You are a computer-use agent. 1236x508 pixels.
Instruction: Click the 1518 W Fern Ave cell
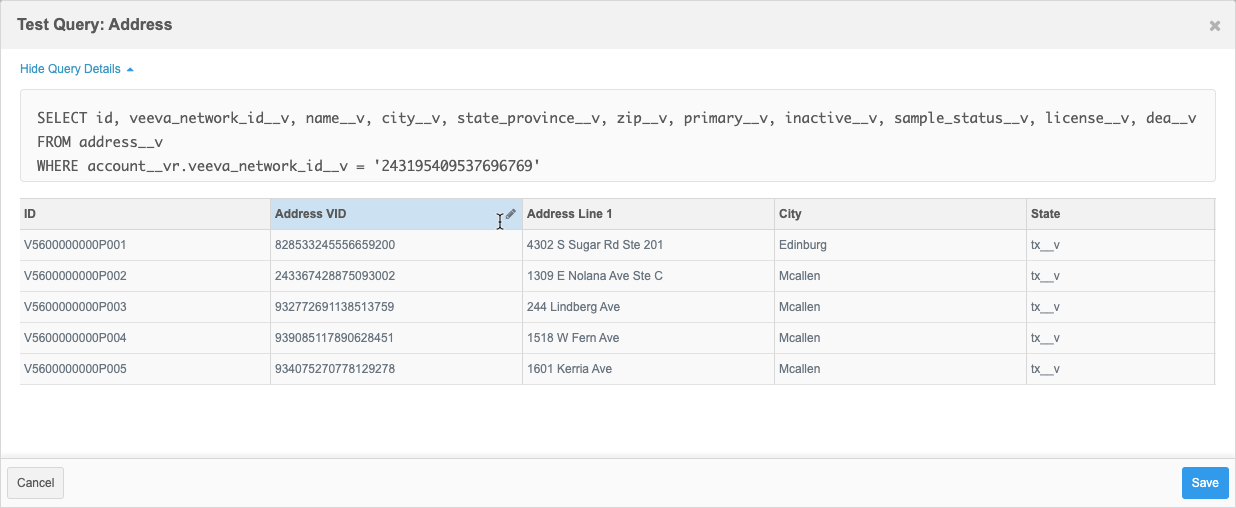pos(573,338)
